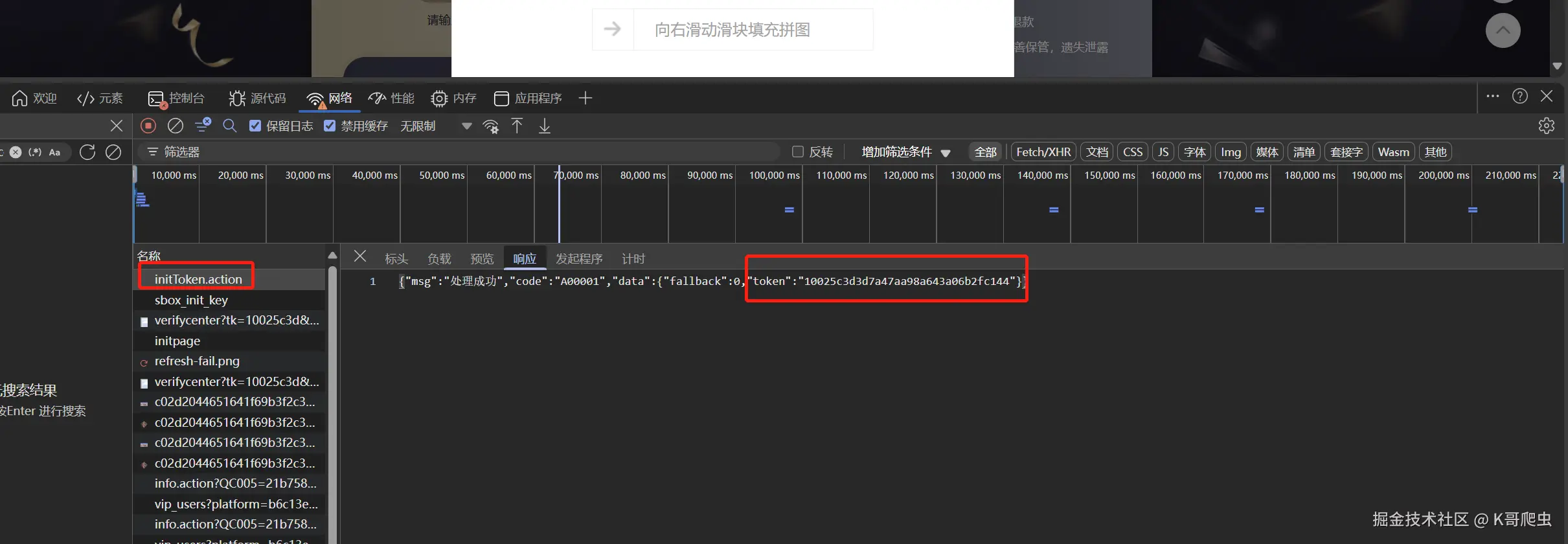Open the 控制台 console tab

point(176,98)
